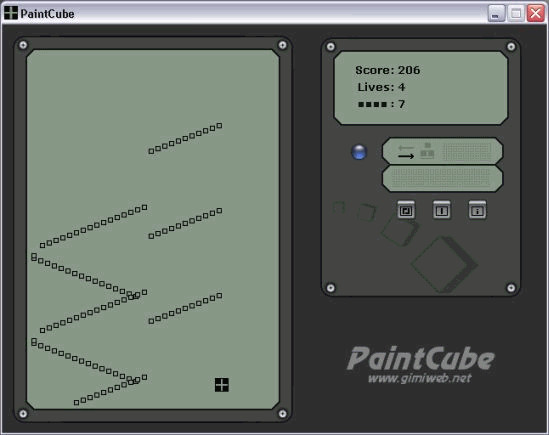Click the restart button with the spiral icon

click(406, 210)
